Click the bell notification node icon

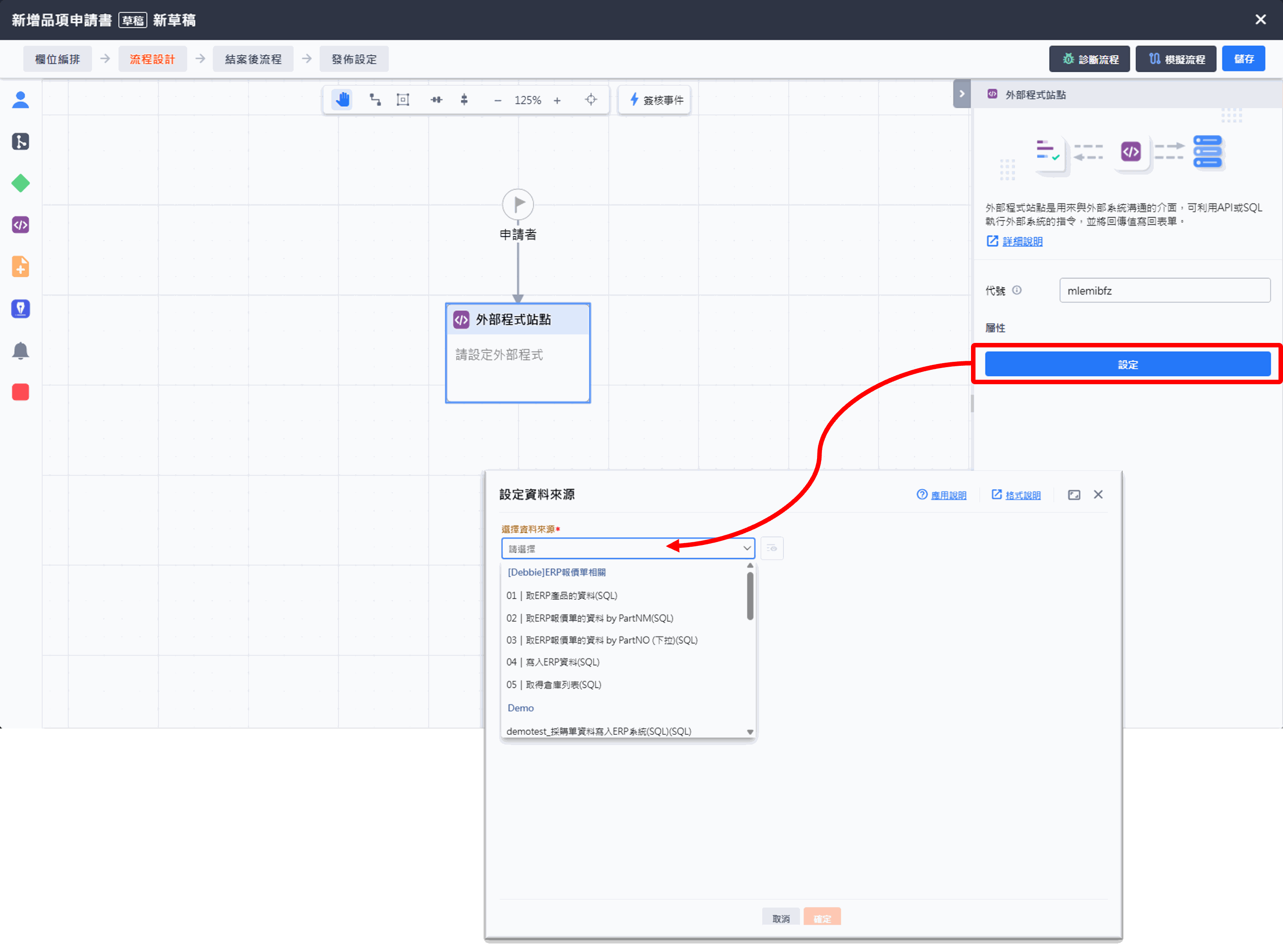[21, 351]
